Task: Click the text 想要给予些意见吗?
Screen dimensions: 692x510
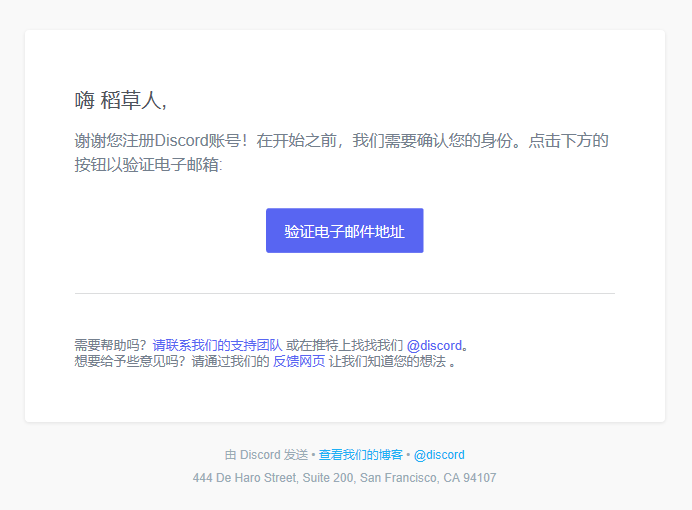Action: click(x=130, y=361)
